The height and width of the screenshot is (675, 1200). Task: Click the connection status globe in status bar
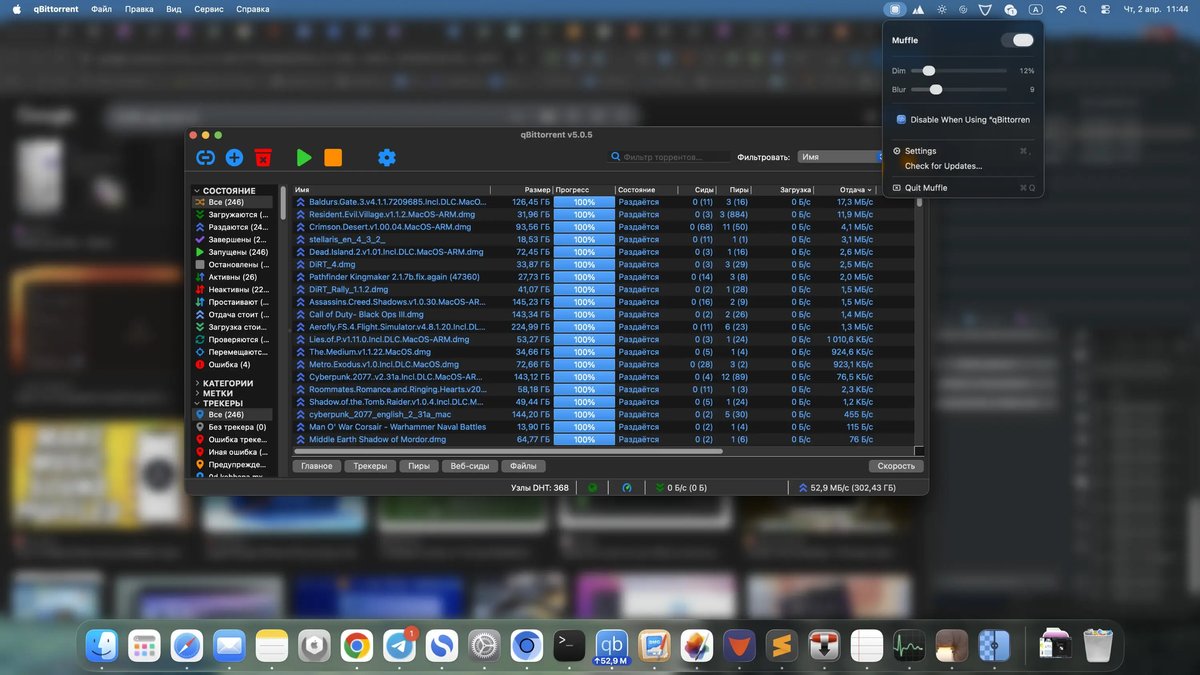coord(594,487)
